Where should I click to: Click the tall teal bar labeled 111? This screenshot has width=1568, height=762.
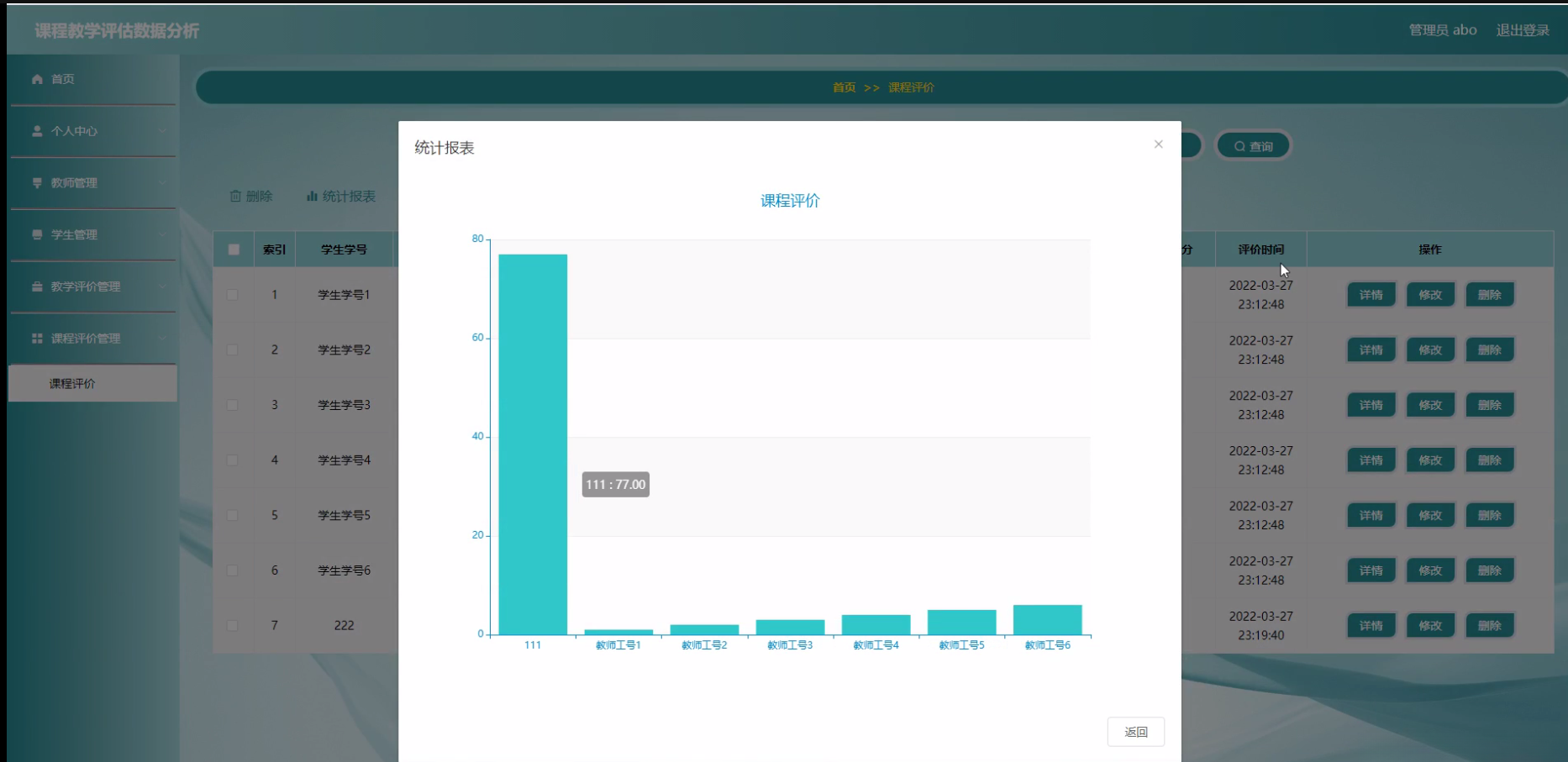pyautogui.click(x=532, y=437)
